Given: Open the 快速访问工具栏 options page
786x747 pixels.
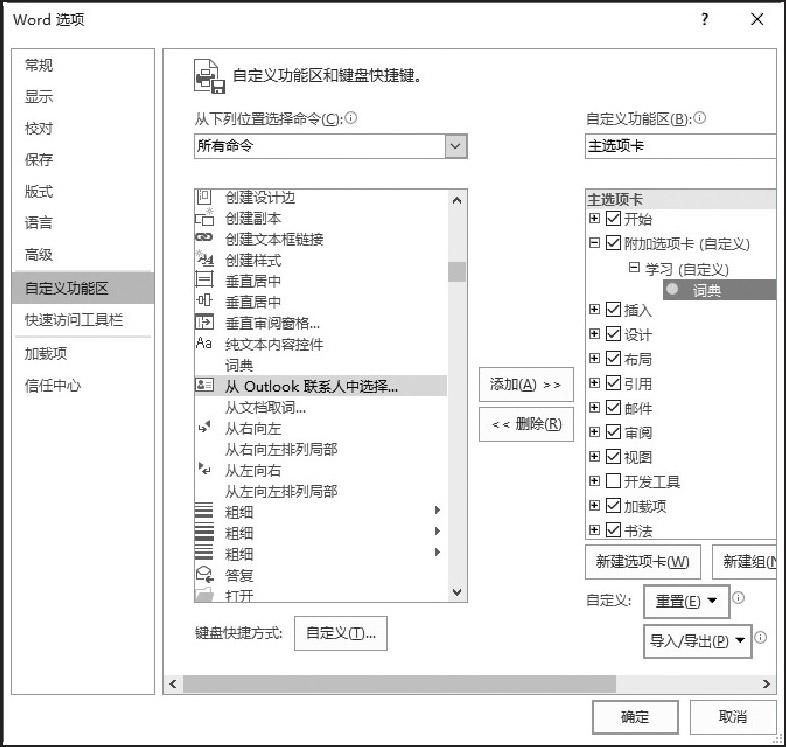Looking at the screenshot, I should tap(83, 319).
